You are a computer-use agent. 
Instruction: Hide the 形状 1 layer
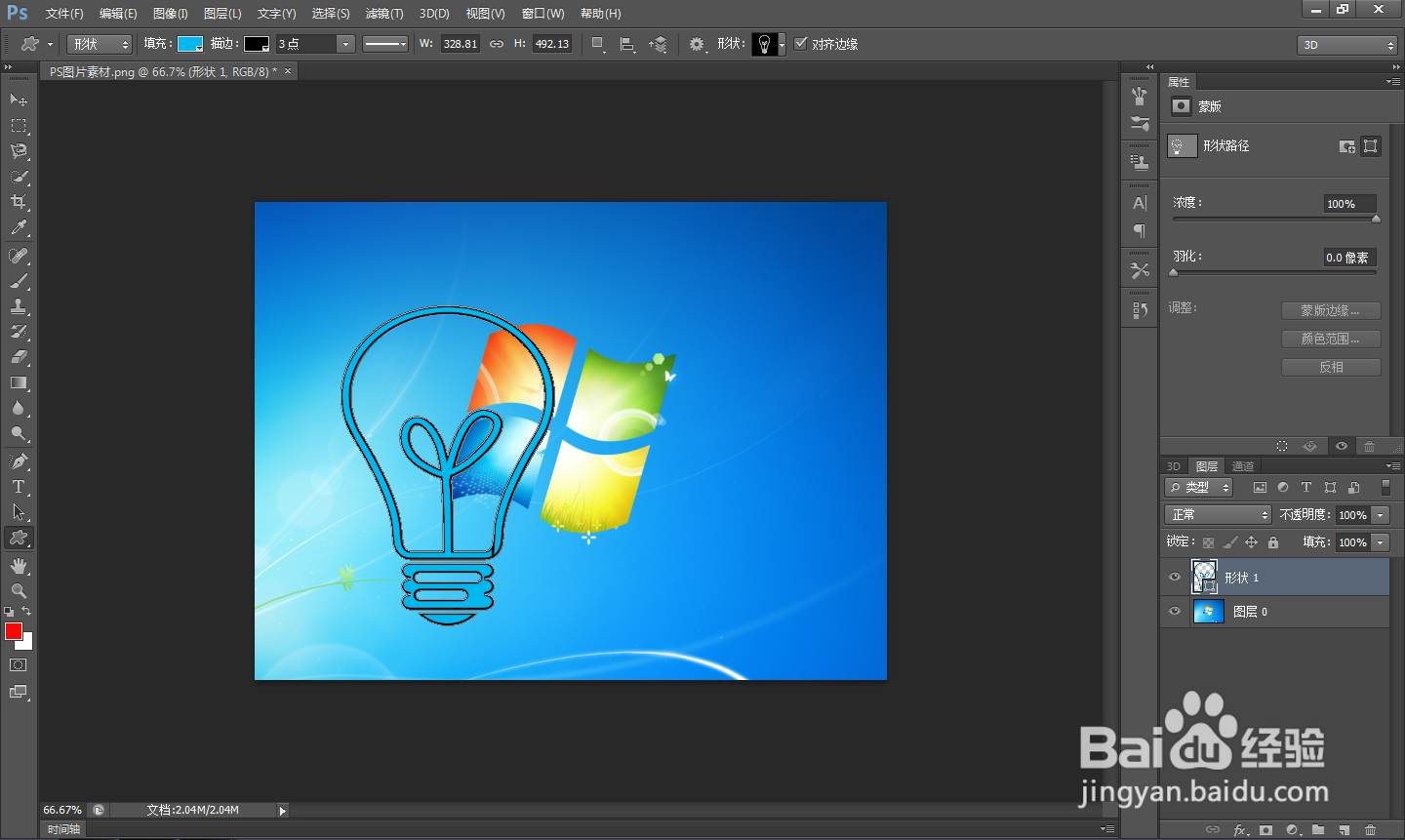pos(1175,578)
